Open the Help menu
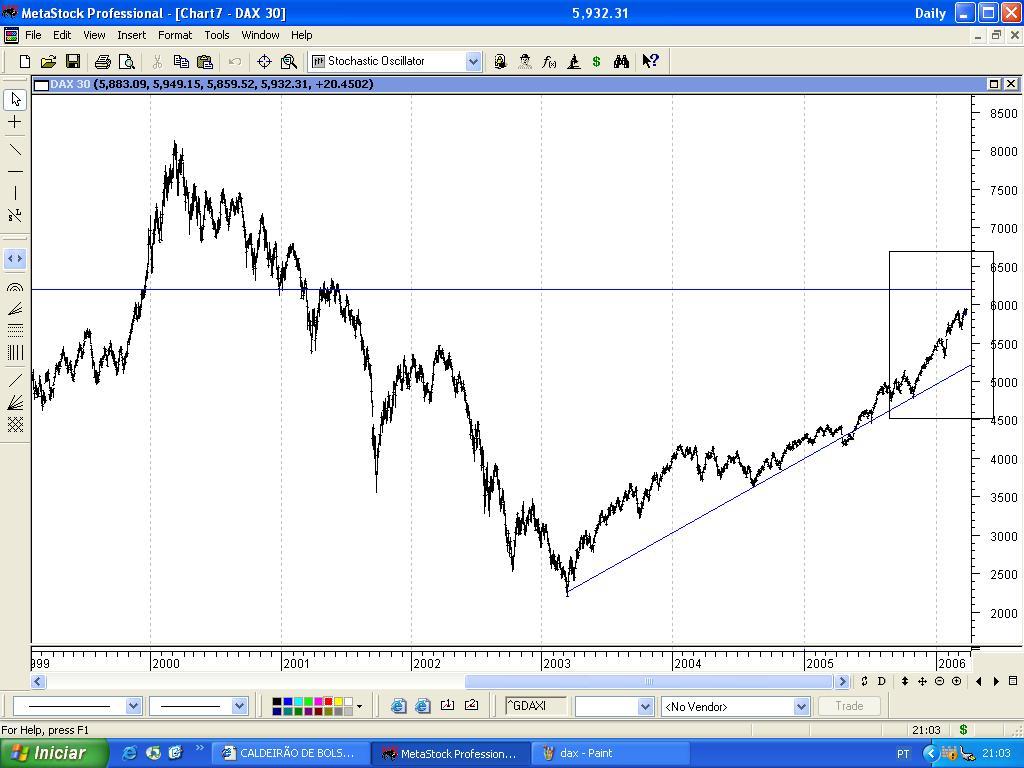Image resolution: width=1024 pixels, height=768 pixels. 302,35
